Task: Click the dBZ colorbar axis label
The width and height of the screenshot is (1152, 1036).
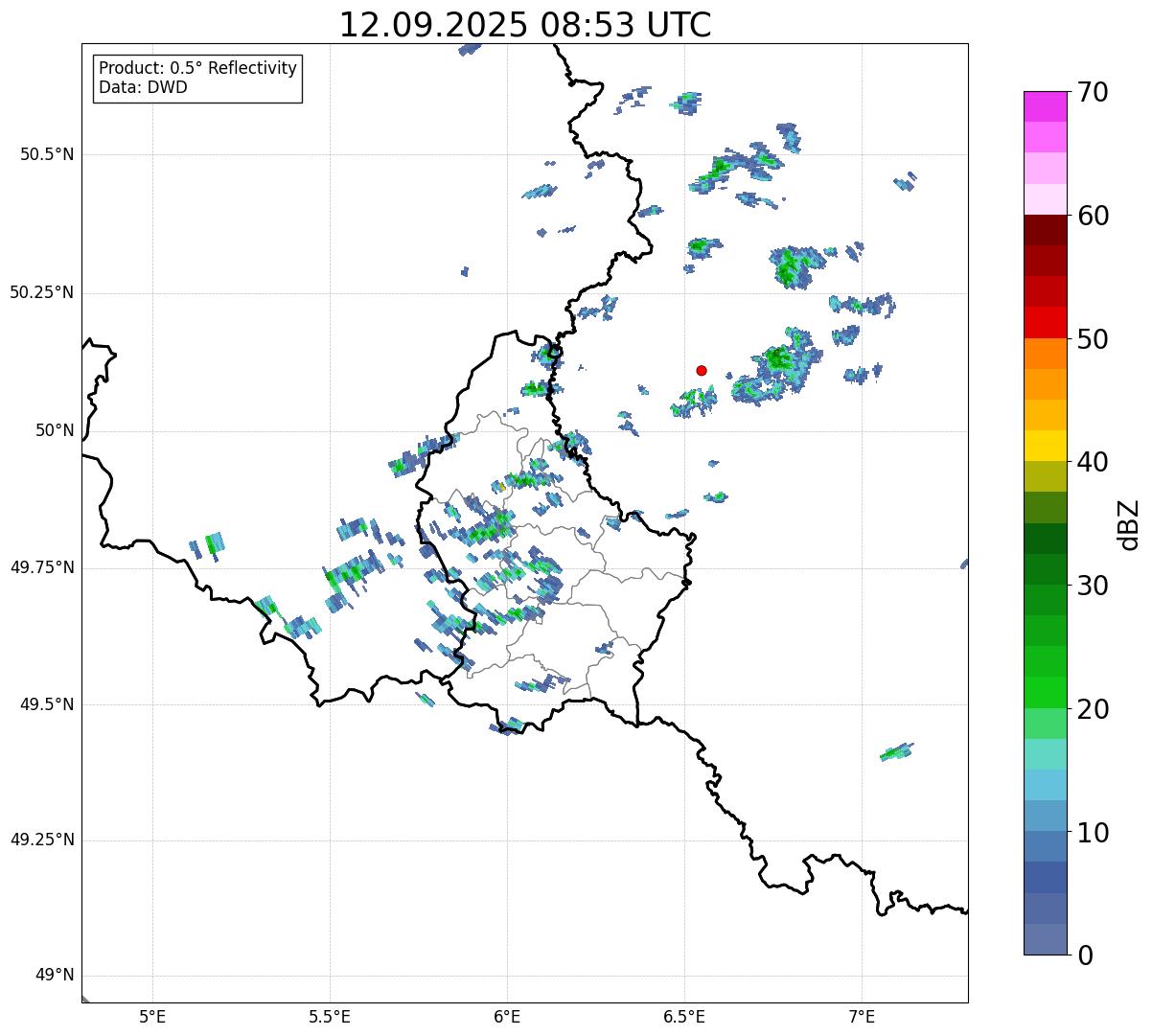Action: pos(1129,524)
